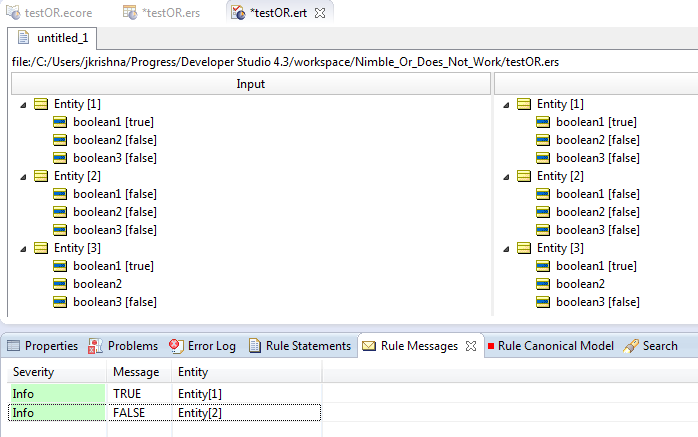
Task: Select boolean2 [false] under Input Entity [2]
Action: point(115,212)
